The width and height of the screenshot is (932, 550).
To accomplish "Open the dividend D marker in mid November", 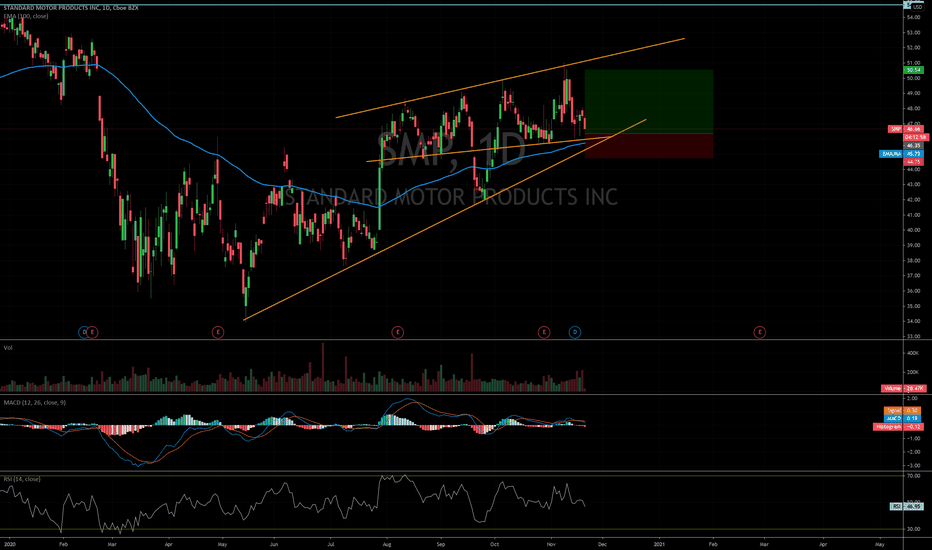I will pyautogui.click(x=575, y=332).
